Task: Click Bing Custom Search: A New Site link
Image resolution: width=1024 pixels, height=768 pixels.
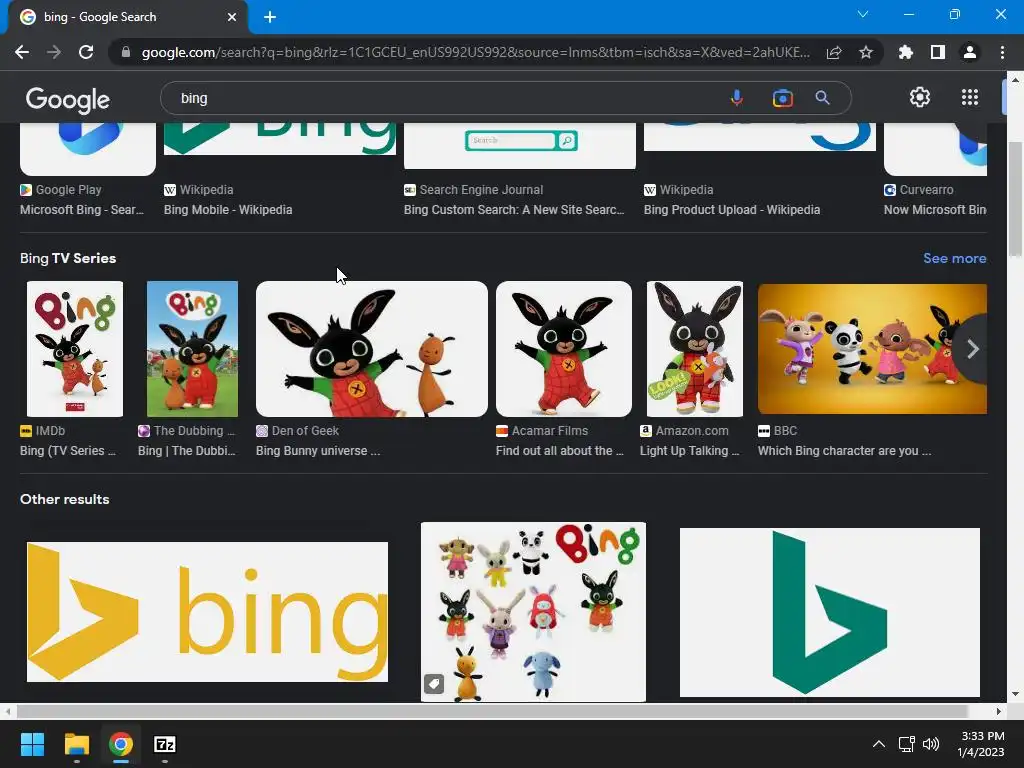Action: tap(514, 210)
